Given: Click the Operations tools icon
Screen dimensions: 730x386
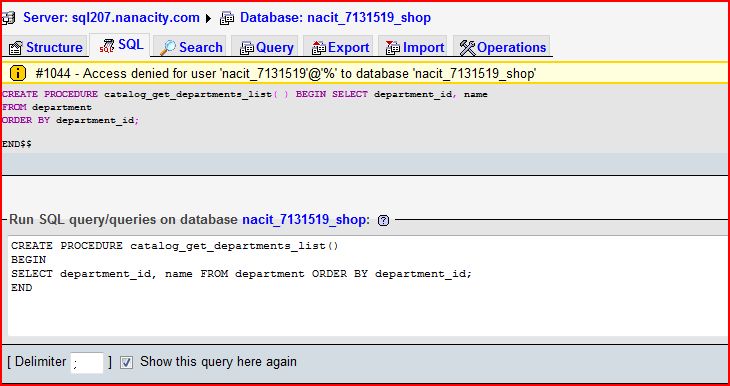Looking at the screenshot, I should (467, 47).
